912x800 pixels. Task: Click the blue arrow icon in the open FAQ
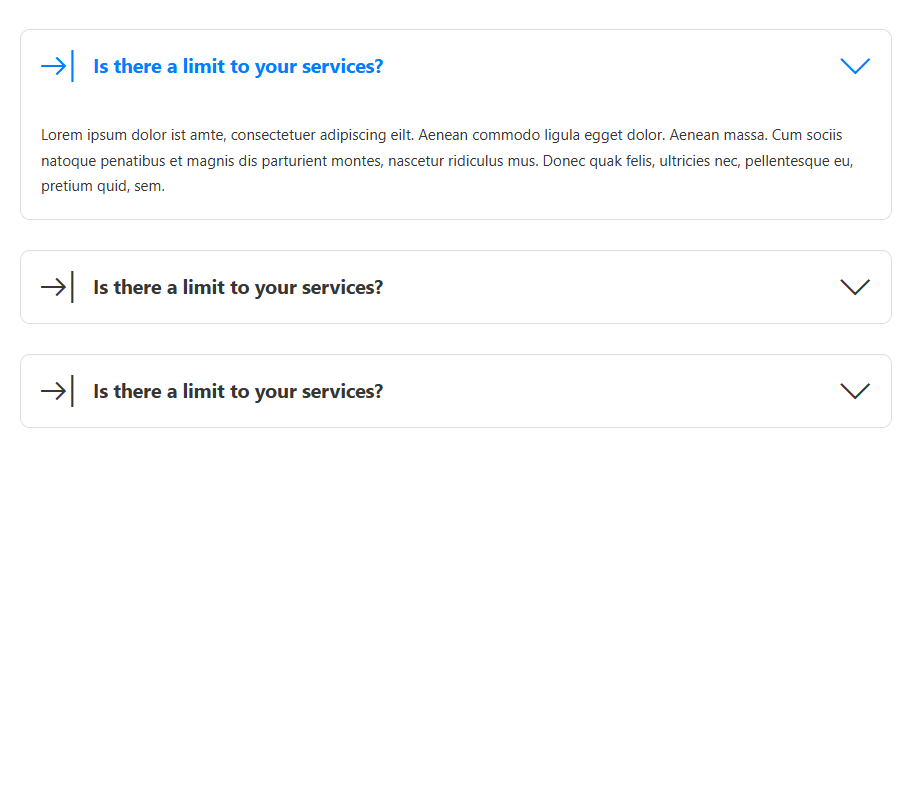tap(53, 66)
